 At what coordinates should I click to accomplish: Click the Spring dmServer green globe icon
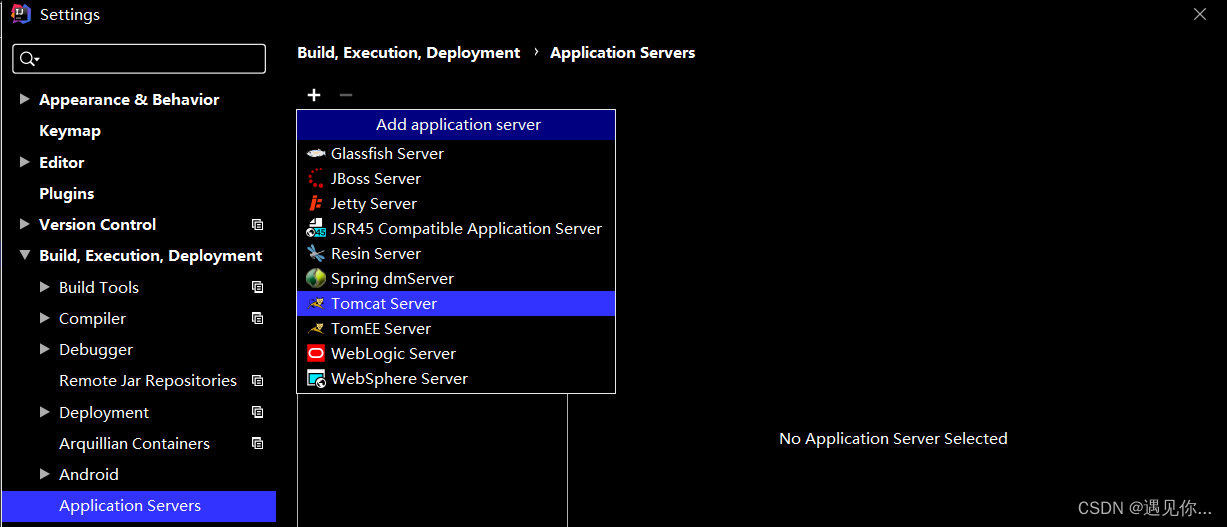pos(316,279)
